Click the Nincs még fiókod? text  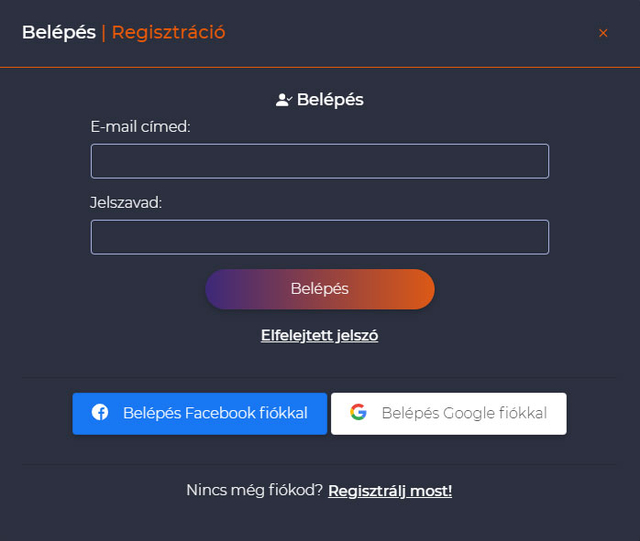pos(254,490)
